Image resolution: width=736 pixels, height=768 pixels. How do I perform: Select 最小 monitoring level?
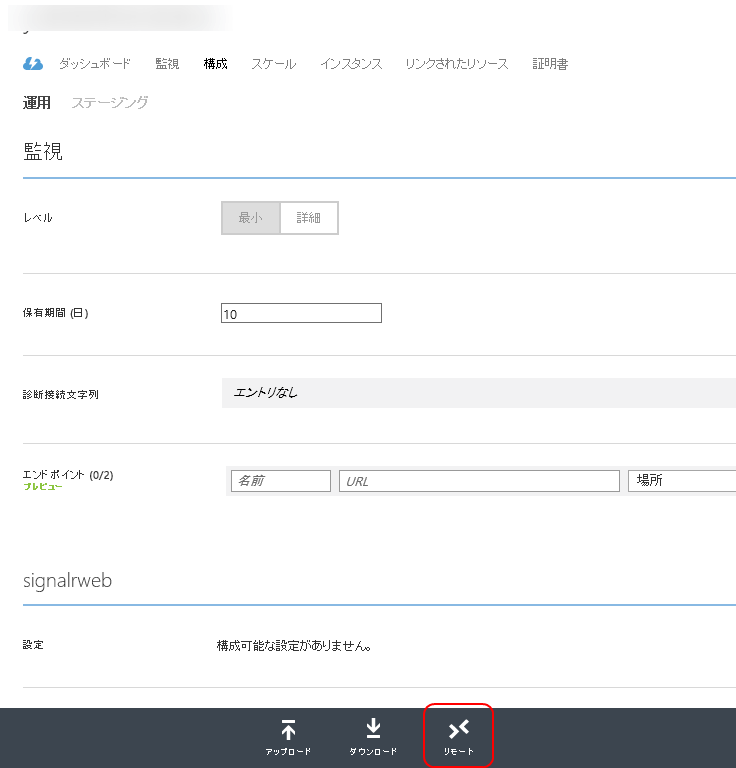pyautogui.click(x=250, y=218)
